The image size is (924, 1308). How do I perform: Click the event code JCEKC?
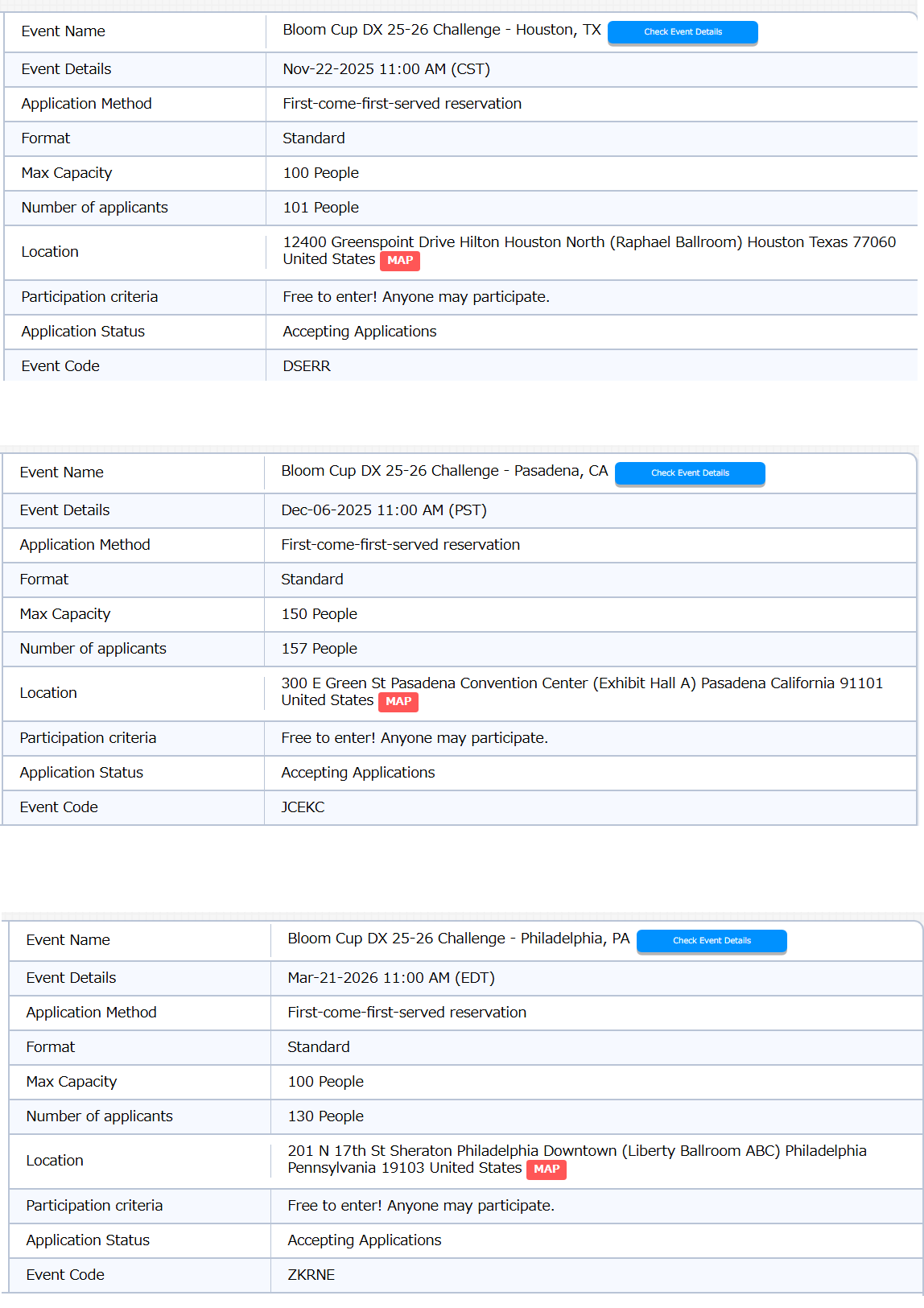click(303, 807)
